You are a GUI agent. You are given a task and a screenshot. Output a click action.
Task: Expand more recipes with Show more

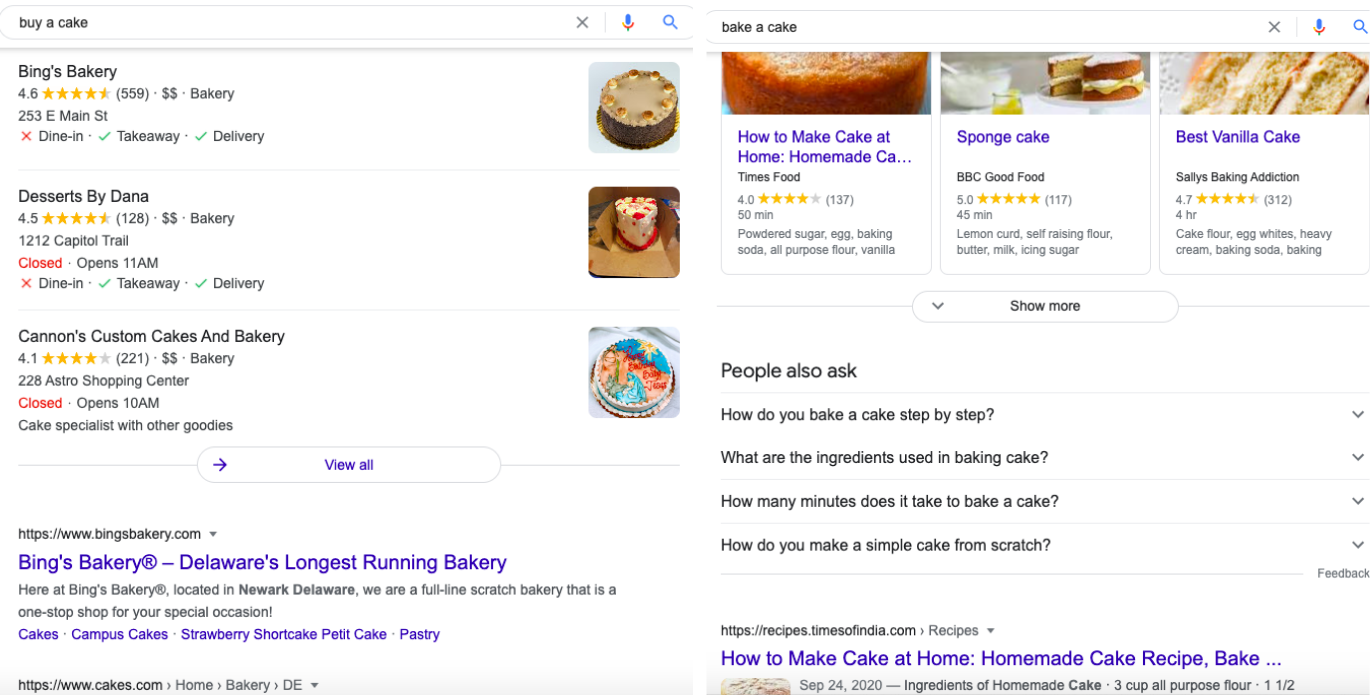1045,306
